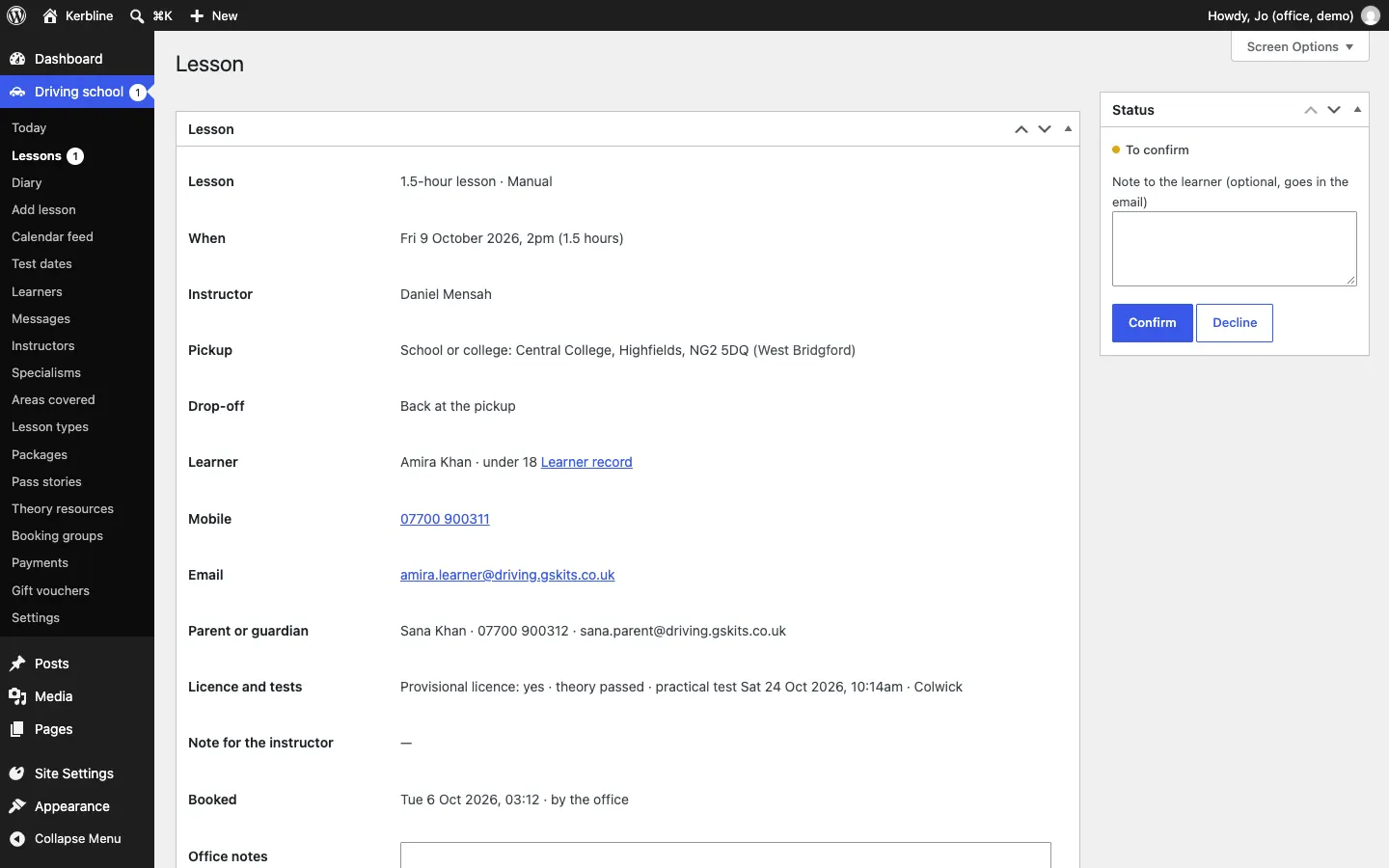The width and height of the screenshot is (1389, 868).
Task: Open Payments in the sidebar
Action: pos(40,563)
